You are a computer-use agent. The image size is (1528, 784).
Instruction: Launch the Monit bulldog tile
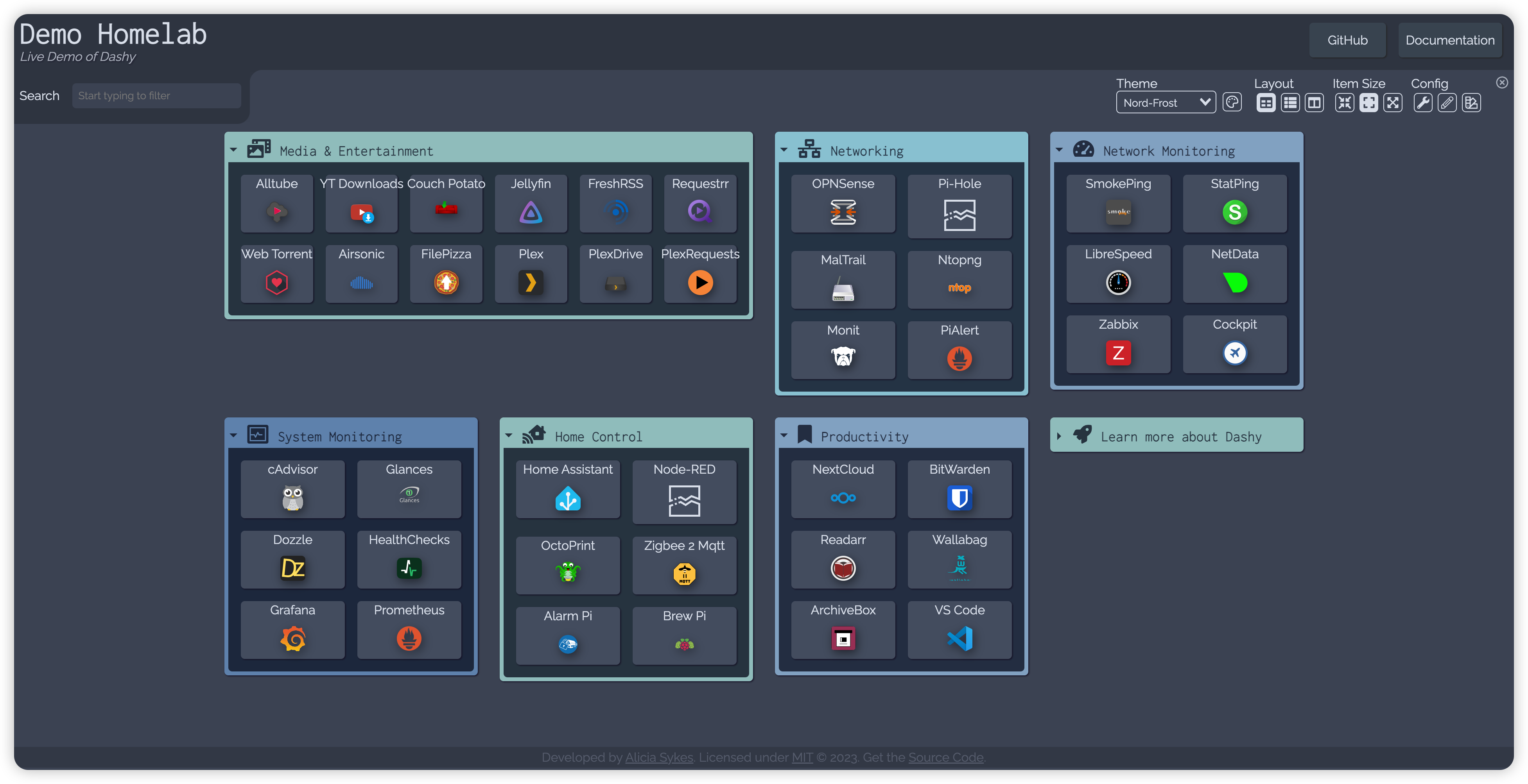click(x=843, y=350)
